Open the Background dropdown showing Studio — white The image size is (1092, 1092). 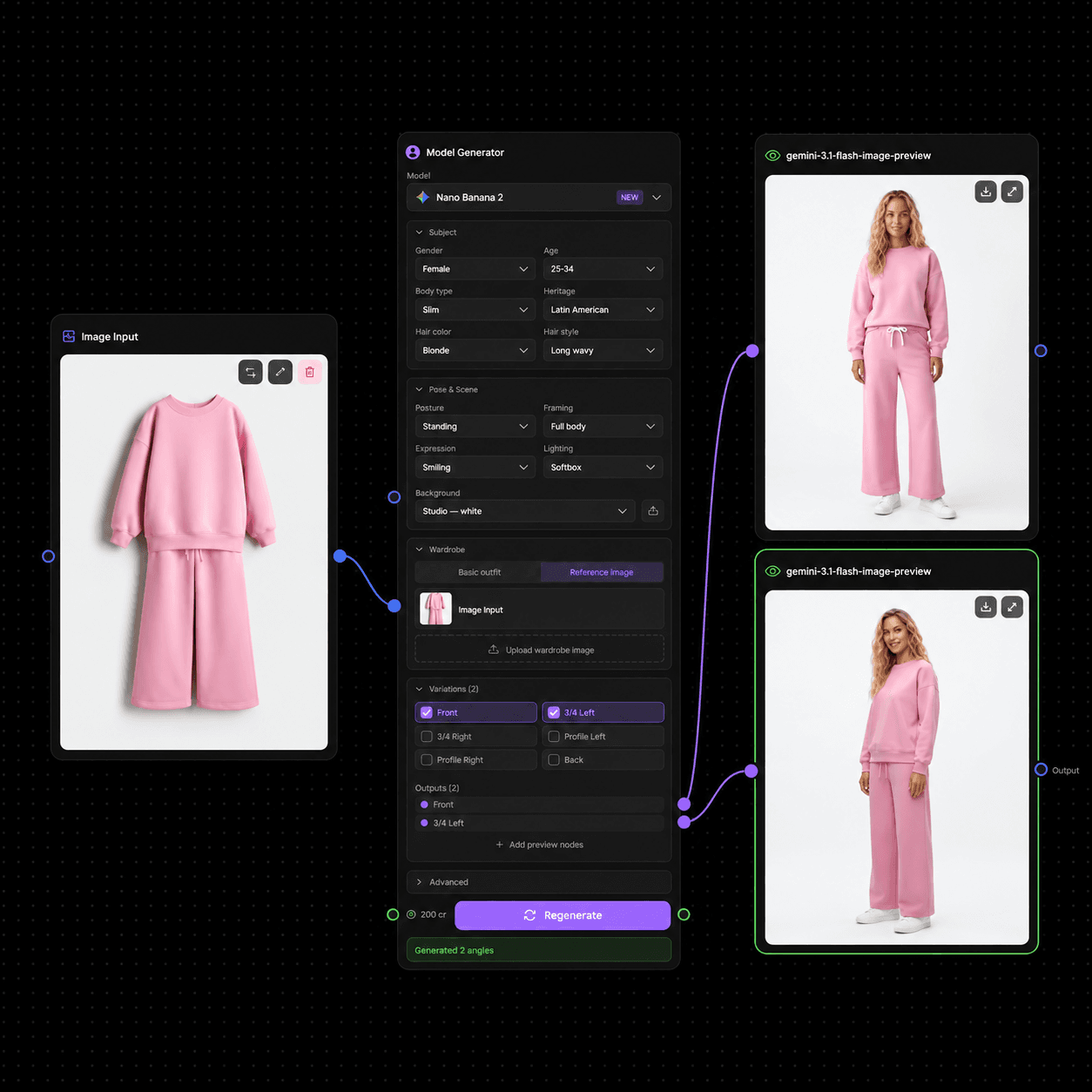(x=525, y=511)
